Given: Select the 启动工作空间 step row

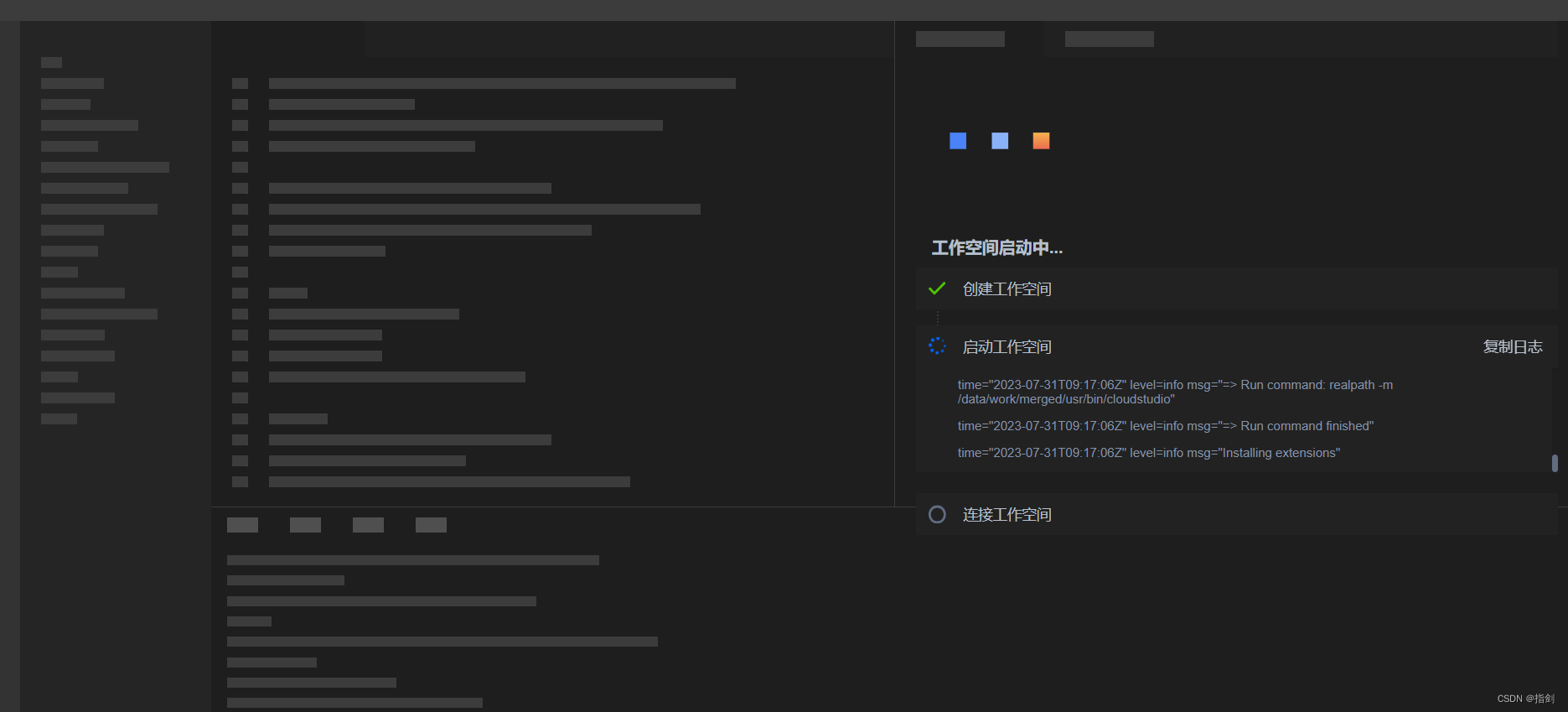Looking at the screenshot, I should pyautogui.click(x=1236, y=346).
